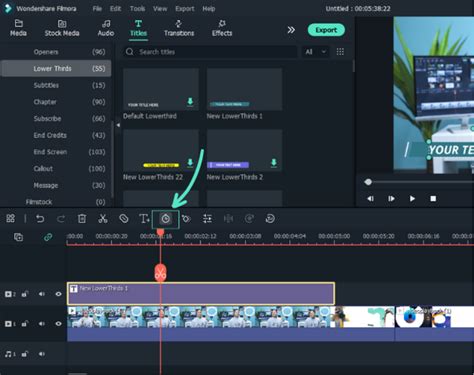This screenshot has height=375, width=474.
Task: Open the Transitions tab
Action: (179, 28)
